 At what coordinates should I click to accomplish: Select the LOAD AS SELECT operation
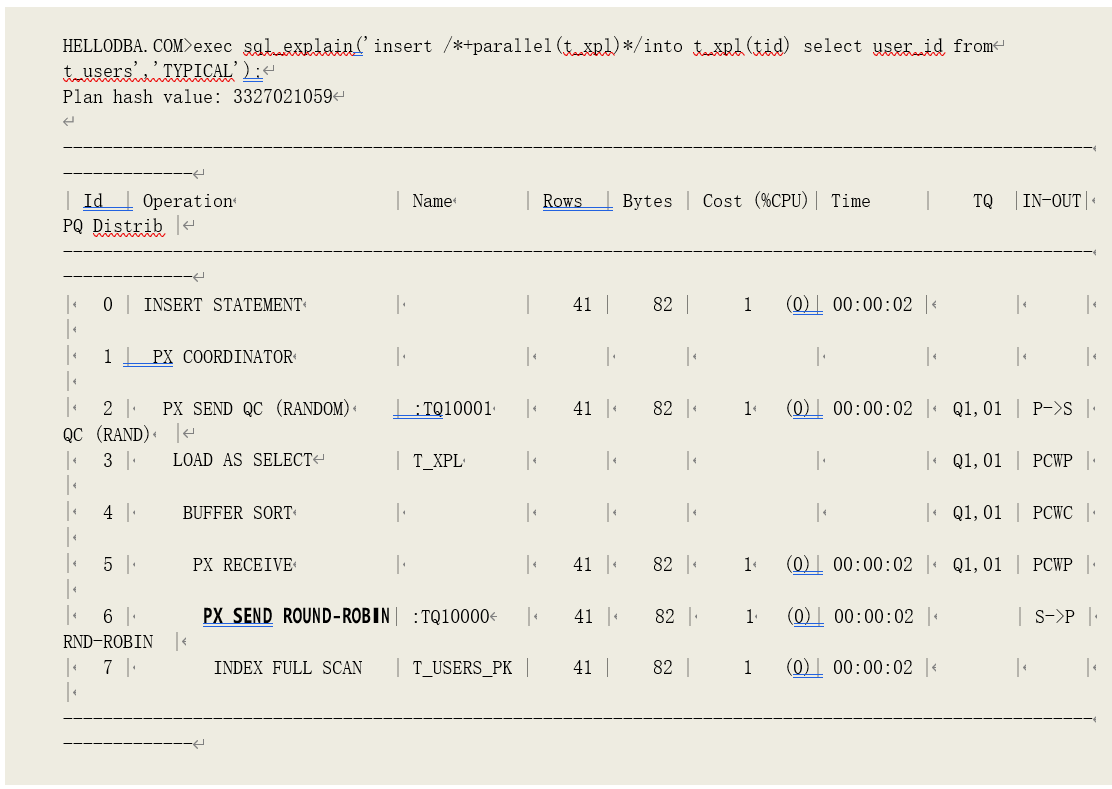pos(242,461)
